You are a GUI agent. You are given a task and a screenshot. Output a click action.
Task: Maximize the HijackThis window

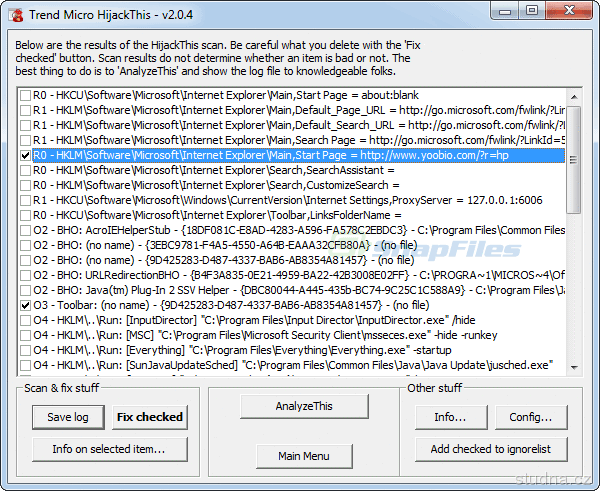[x=532, y=11]
